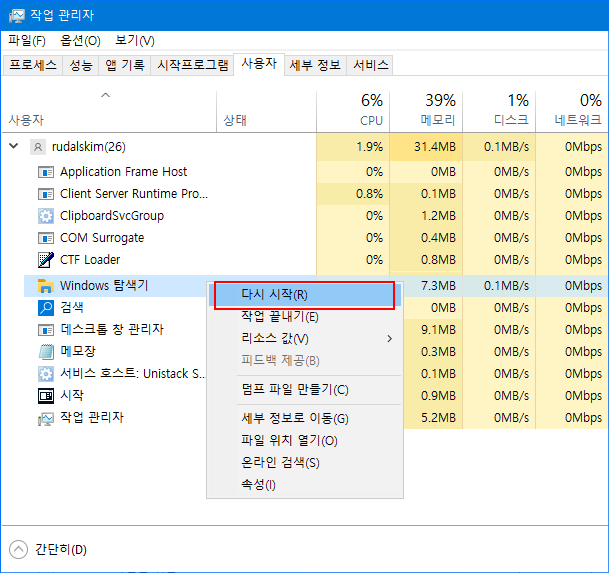Collapse the rudalskim(26) user group
The width and height of the screenshot is (609, 573).
(x=14, y=146)
